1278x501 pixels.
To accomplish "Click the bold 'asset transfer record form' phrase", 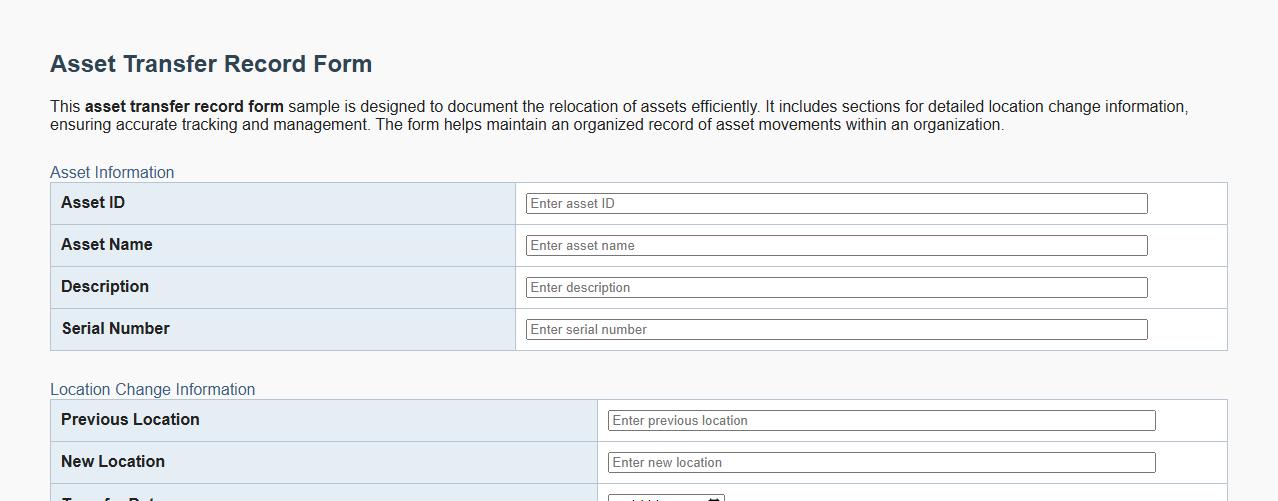I will 184,106.
